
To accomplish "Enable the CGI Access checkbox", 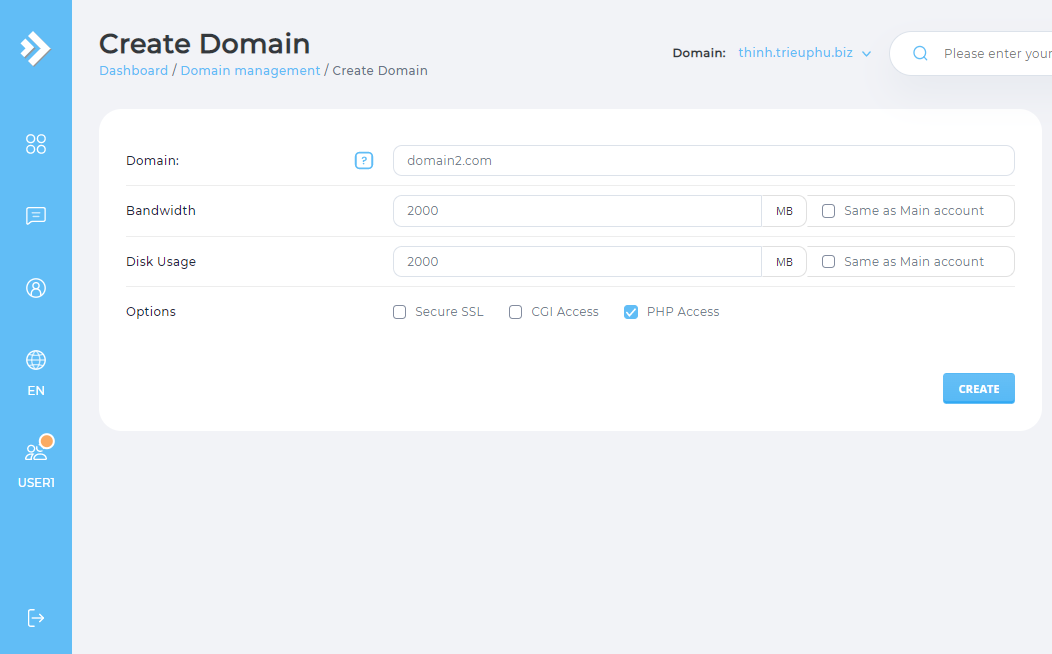I will pyautogui.click(x=516, y=312).
